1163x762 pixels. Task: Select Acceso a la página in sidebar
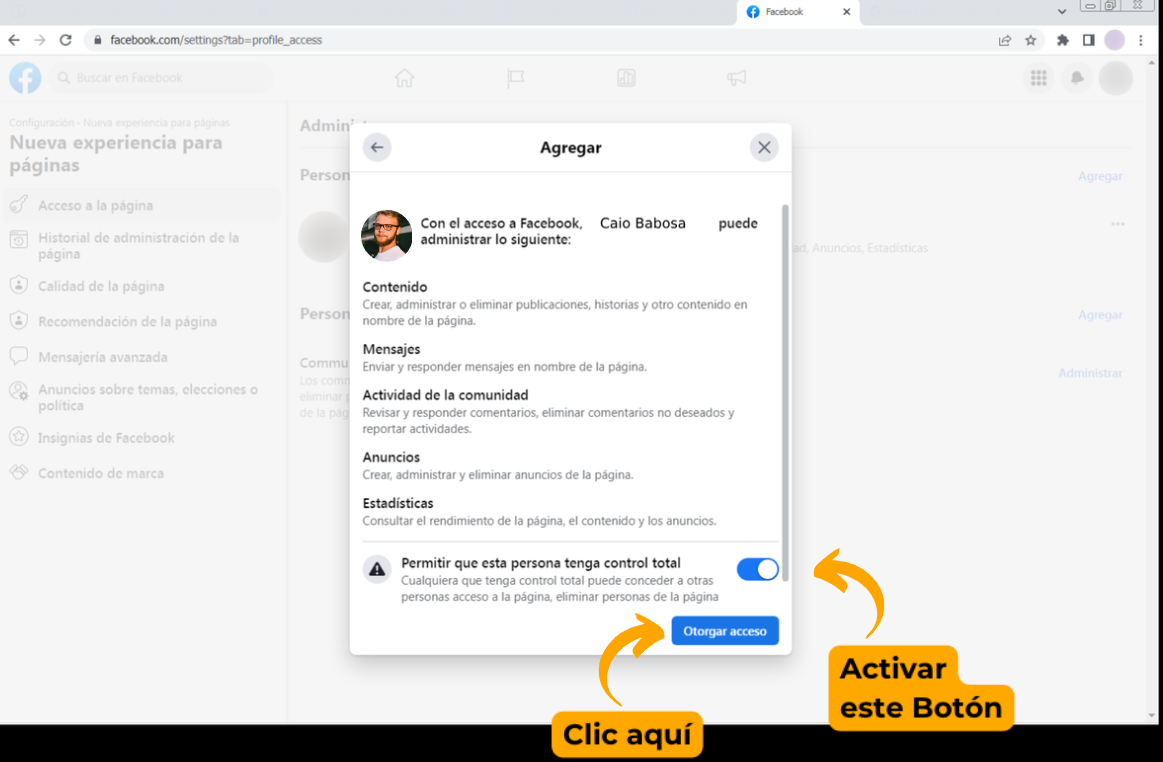point(95,206)
